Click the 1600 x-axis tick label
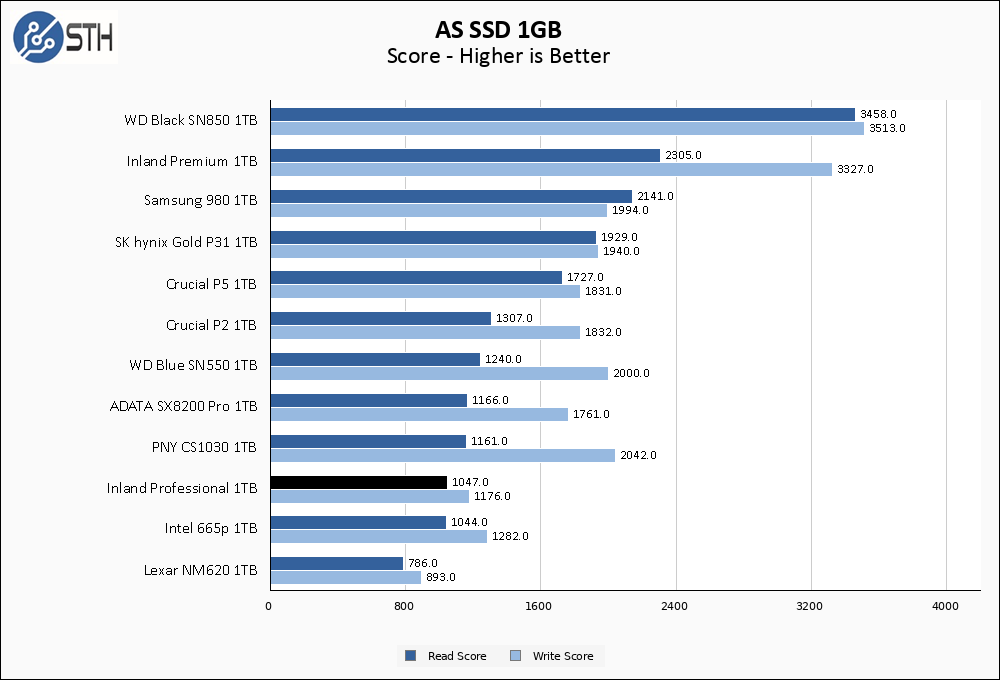Image resolution: width=1000 pixels, height=680 pixels. coord(538,606)
